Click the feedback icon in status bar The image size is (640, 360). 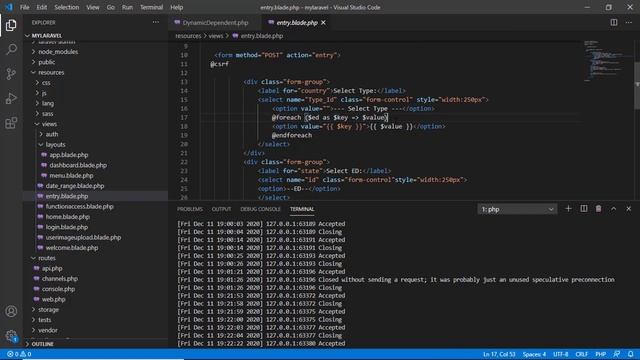click(x=617, y=354)
